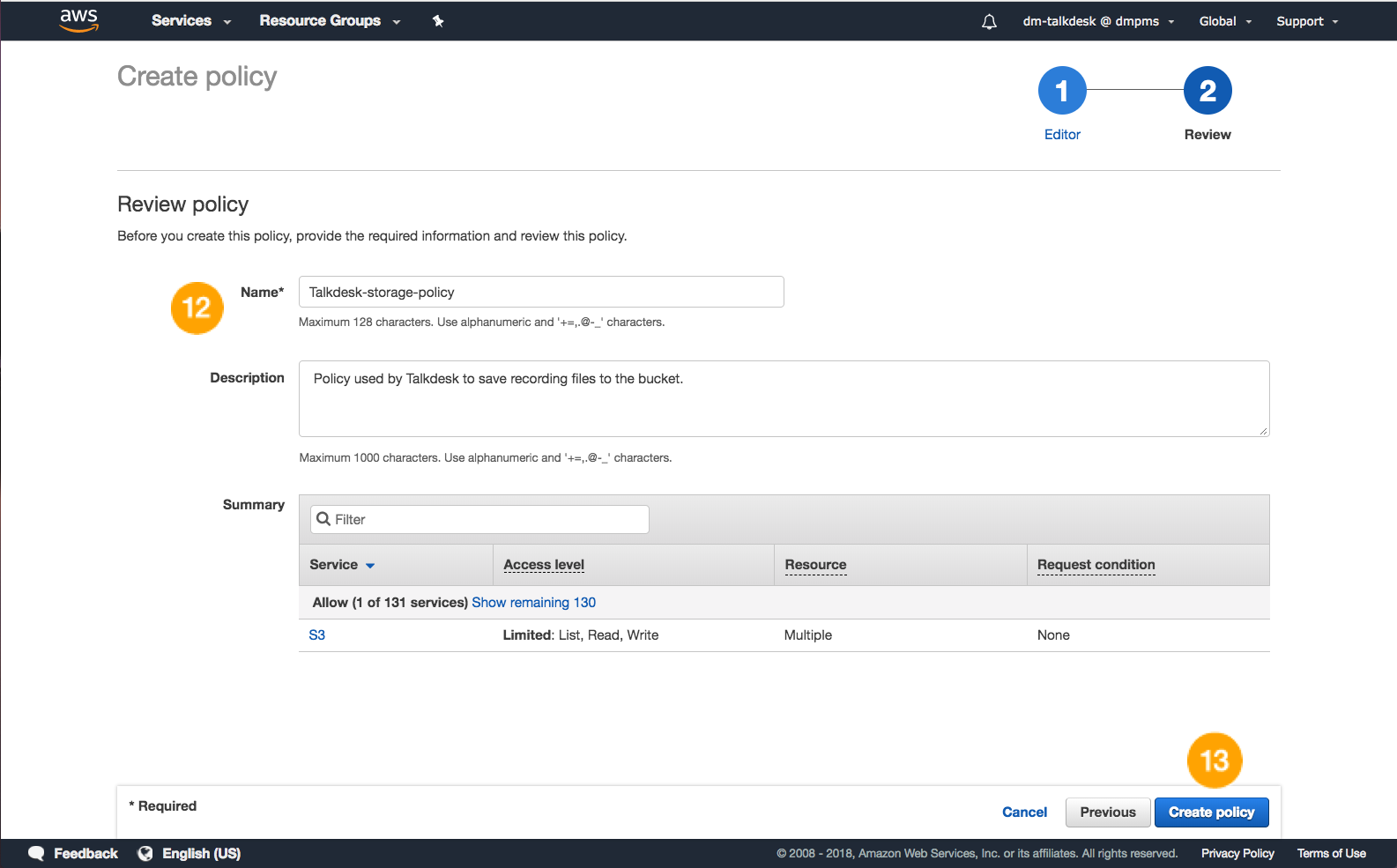Image resolution: width=1397 pixels, height=868 pixels.
Task: Click 'Limited: List, Read, Write' cell
Action: pos(581,635)
